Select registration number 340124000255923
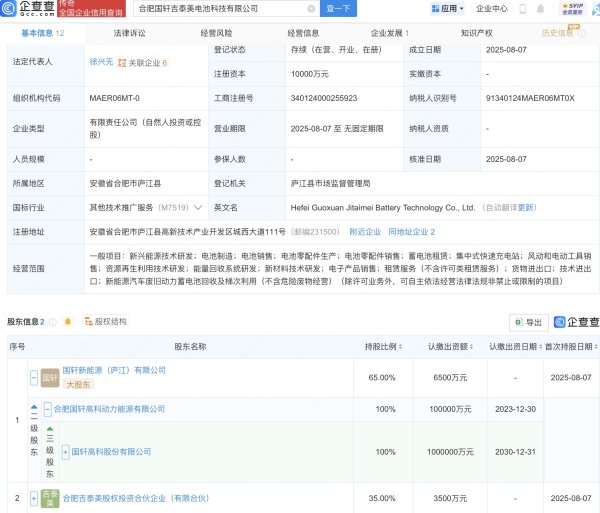This screenshot has height=513, width=600. pyautogui.click(x=324, y=98)
